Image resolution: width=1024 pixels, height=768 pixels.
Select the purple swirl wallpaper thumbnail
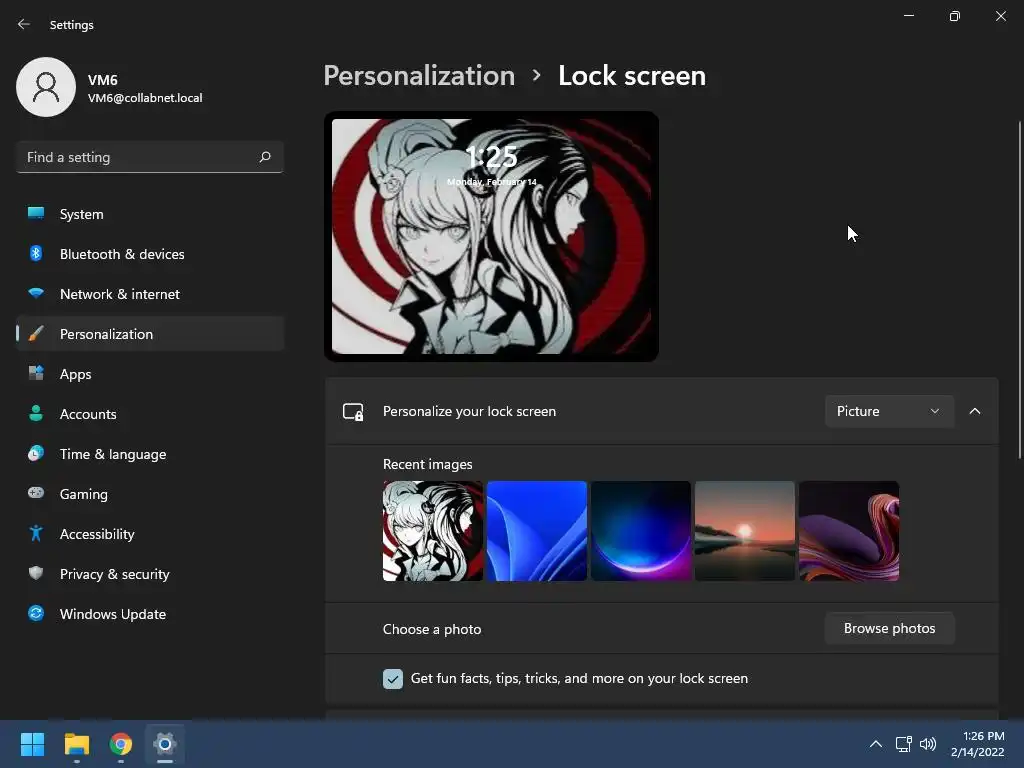click(x=849, y=531)
